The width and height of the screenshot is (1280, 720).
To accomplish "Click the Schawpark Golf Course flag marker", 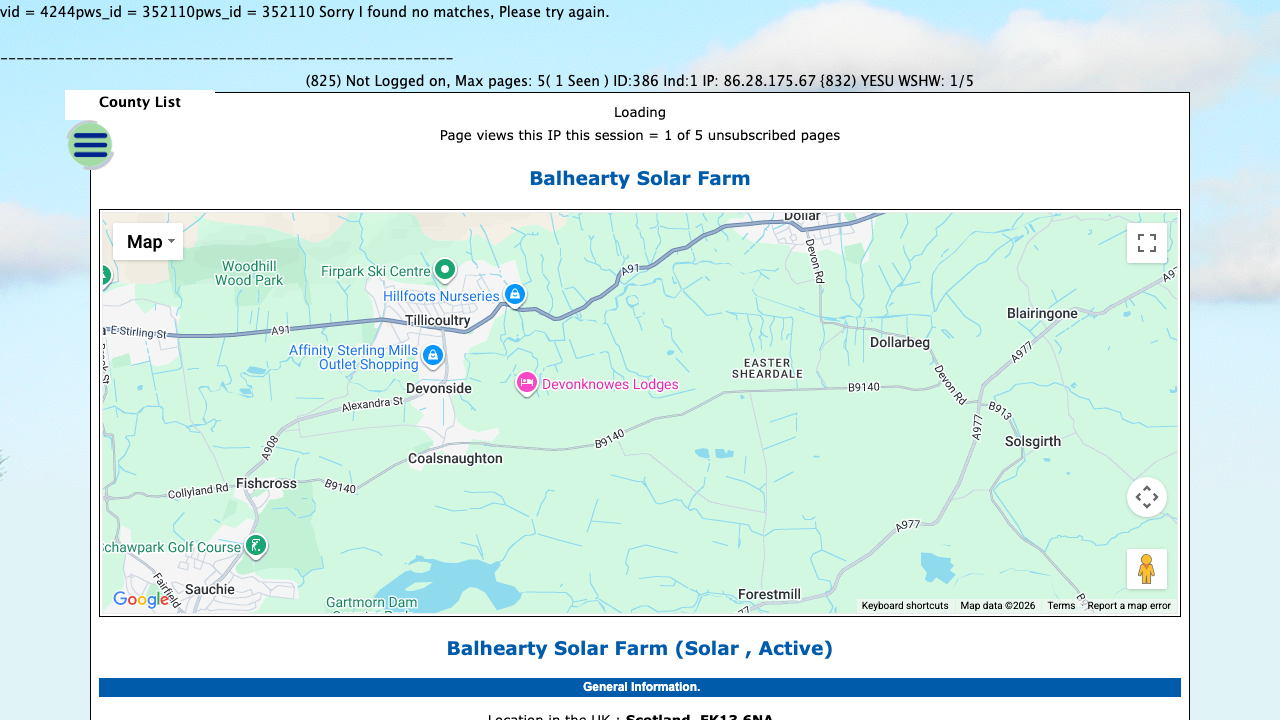I will tap(255, 546).
